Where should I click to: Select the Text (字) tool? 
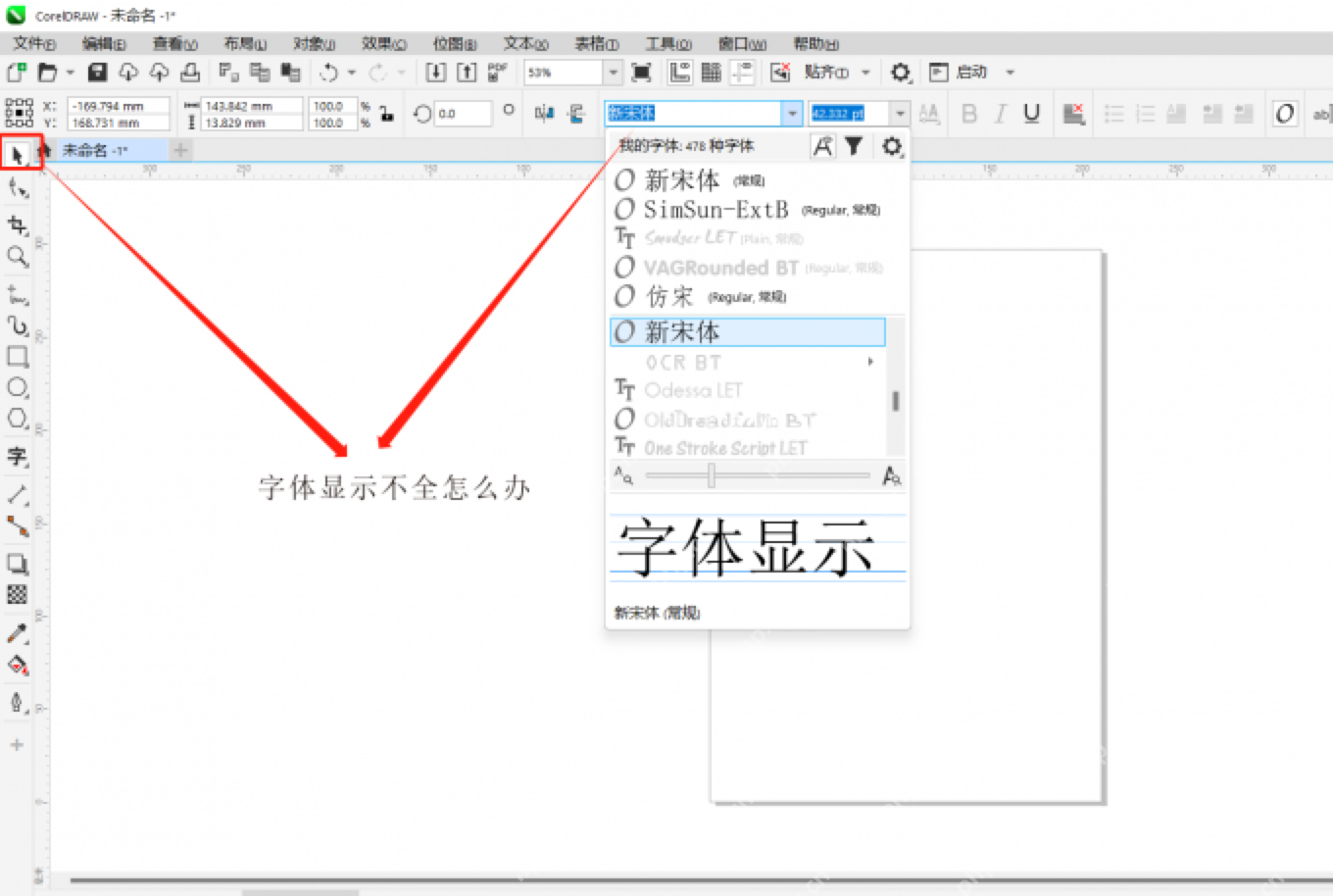(18, 456)
